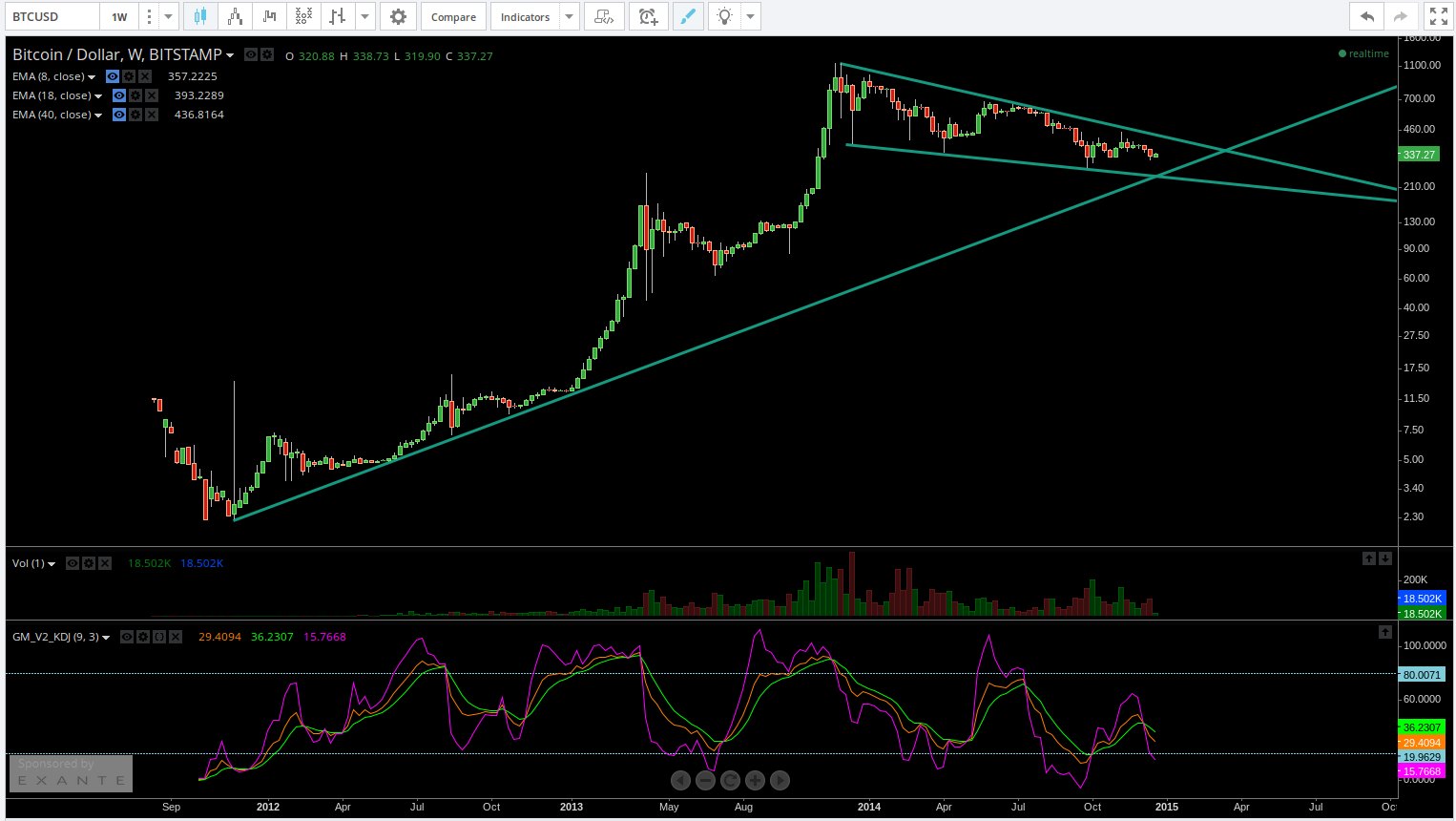
Task: Toggle visibility of Vol (1) indicator
Action: coord(73,563)
